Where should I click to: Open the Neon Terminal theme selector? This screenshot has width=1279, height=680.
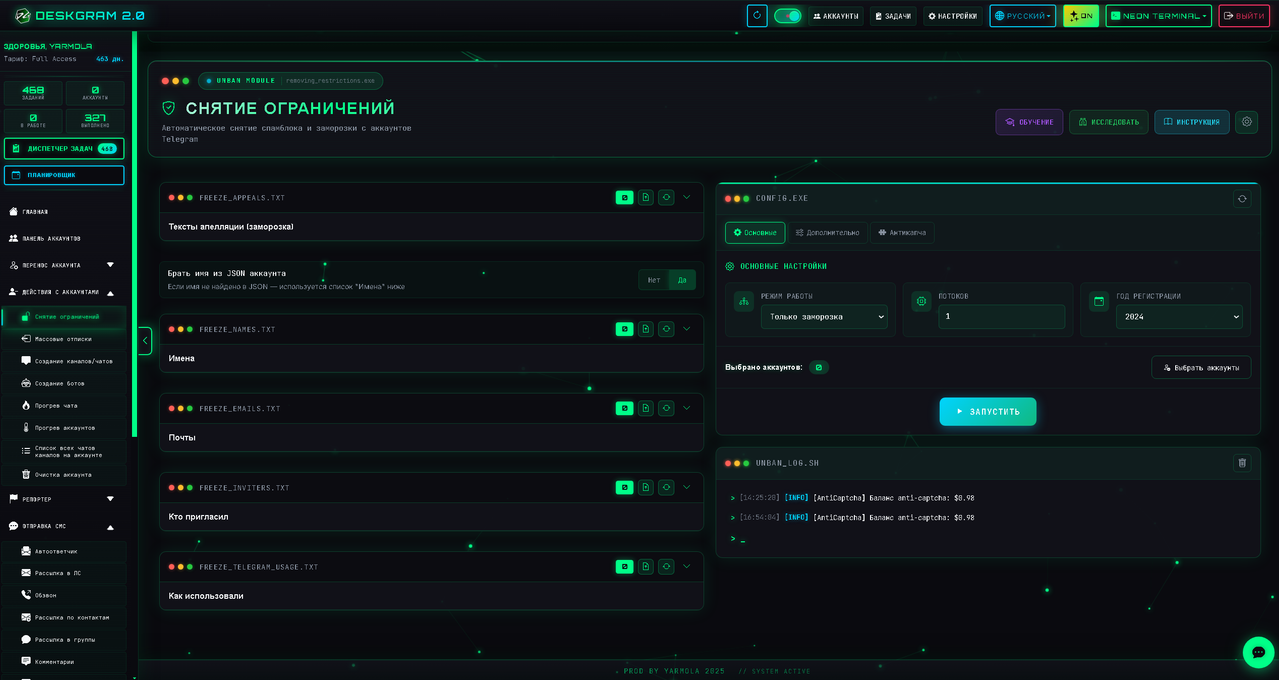[x=1158, y=16]
